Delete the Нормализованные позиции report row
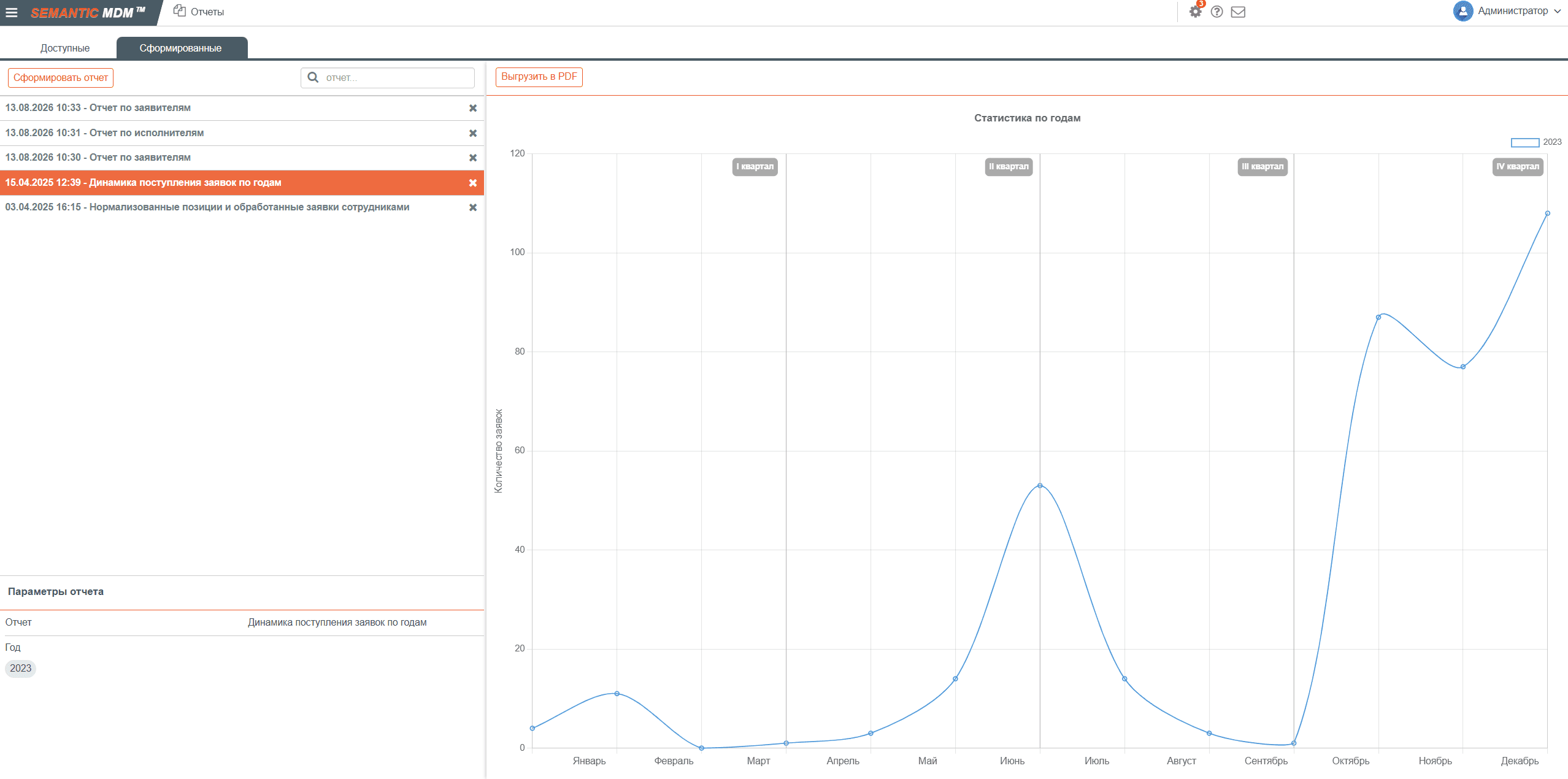 [x=473, y=207]
